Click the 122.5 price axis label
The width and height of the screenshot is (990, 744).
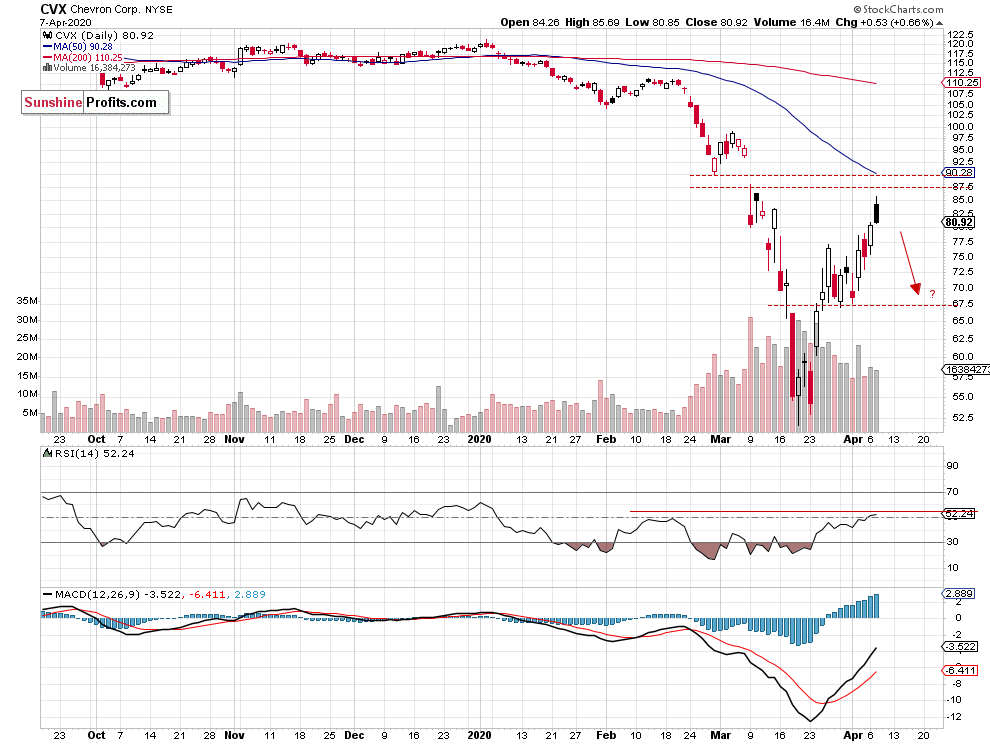point(962,34)
